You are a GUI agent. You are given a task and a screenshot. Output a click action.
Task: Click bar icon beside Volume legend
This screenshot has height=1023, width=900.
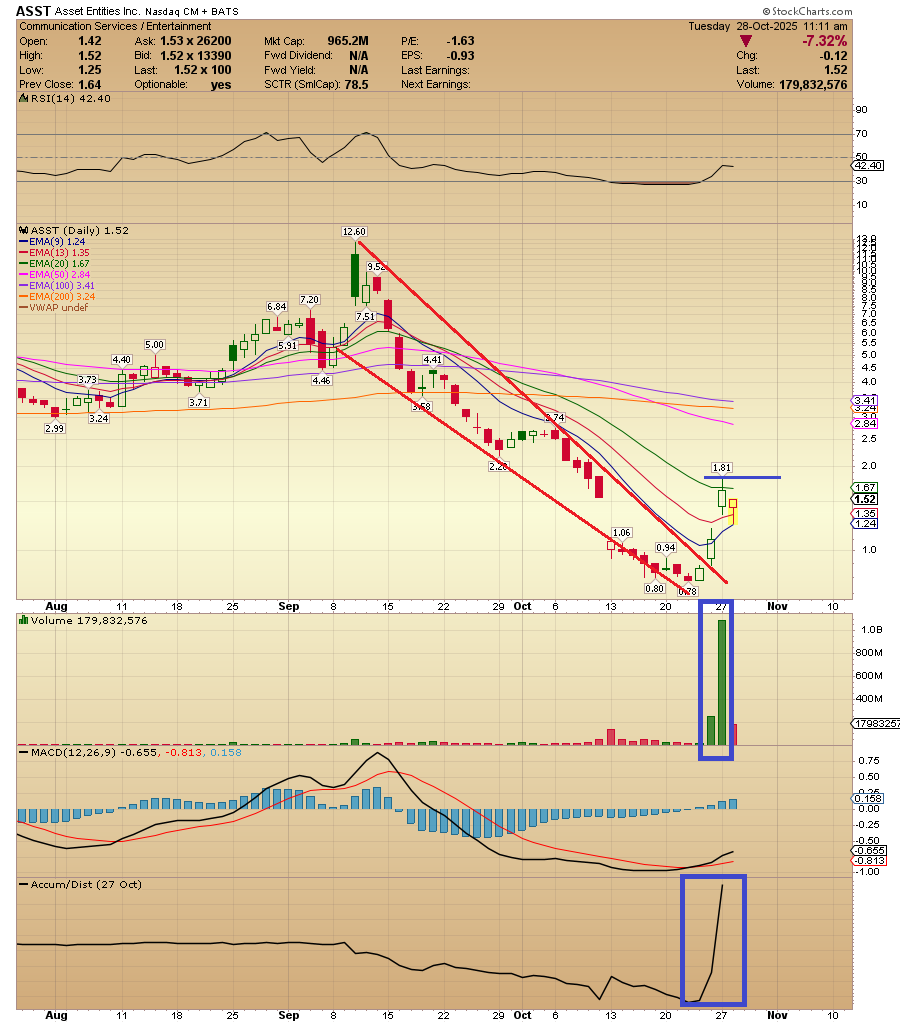coord(23,620)
